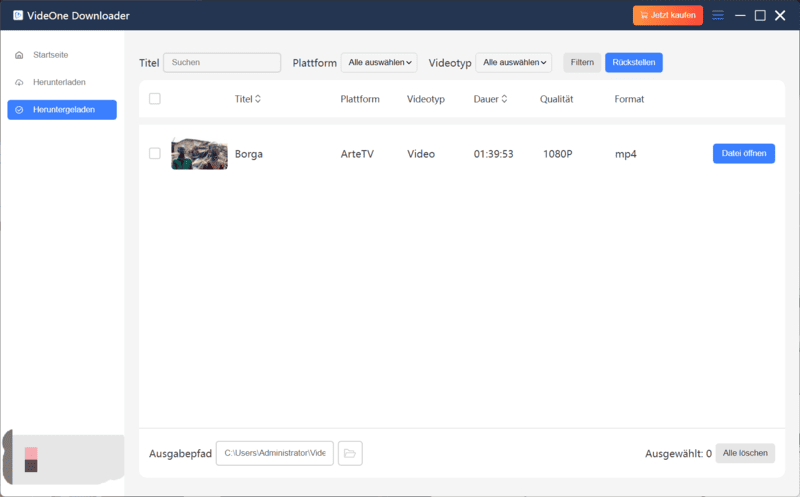Check the box for Borga video
Screen dimensions: 800x497
[155, 154]
